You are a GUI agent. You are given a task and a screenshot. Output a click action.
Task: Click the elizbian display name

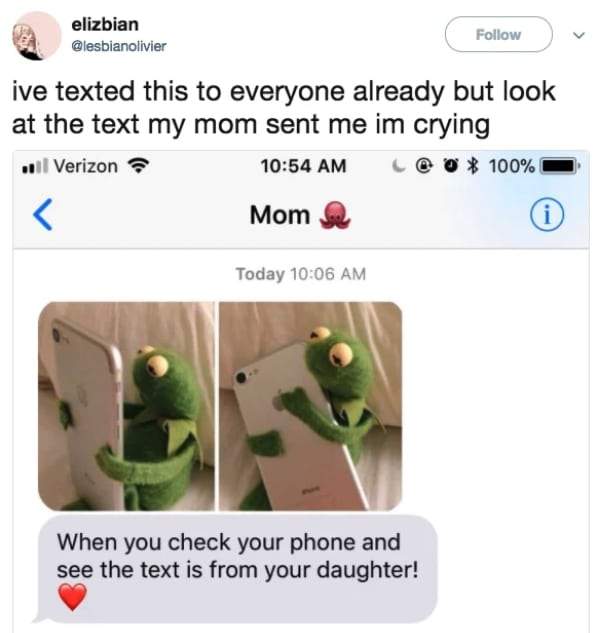pyautogui.click(x=105, y=24)
